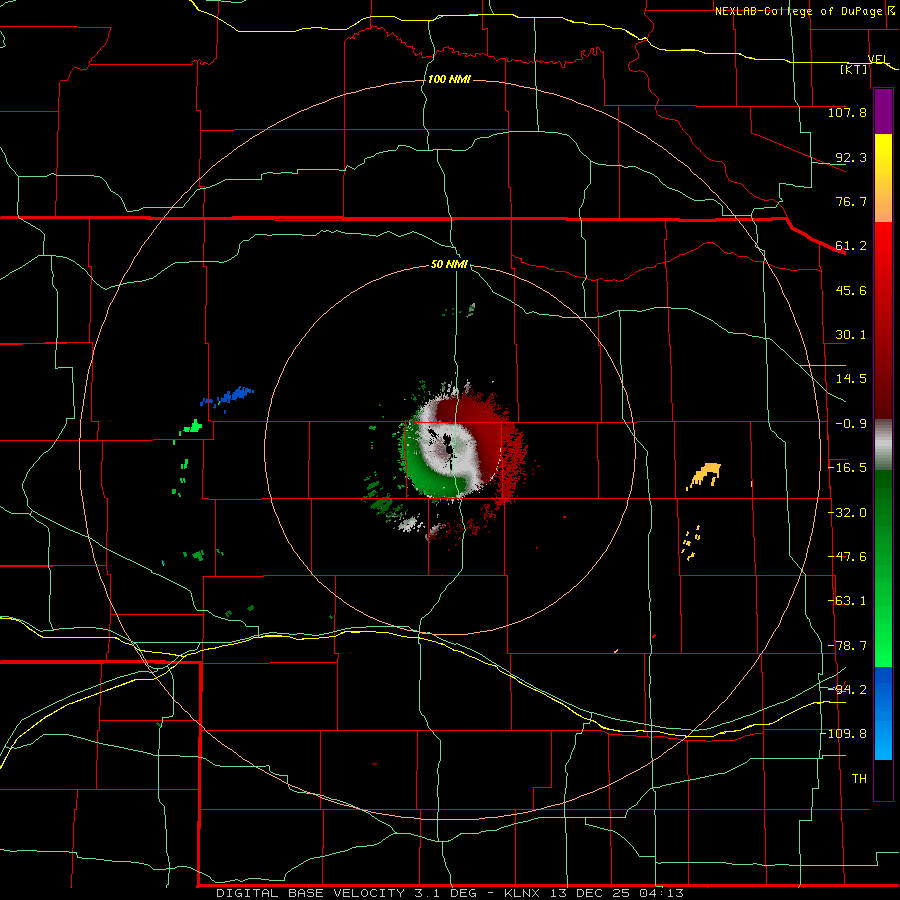Select the 61.2 velocity scale value
The width and height of the screenshot is (900, 900).
pos(851,246)
